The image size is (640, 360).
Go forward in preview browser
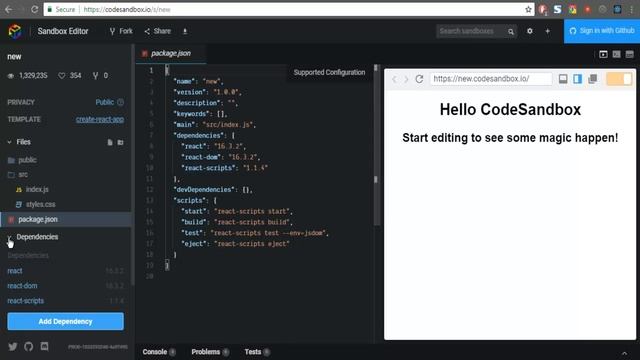tap(406, 79)
